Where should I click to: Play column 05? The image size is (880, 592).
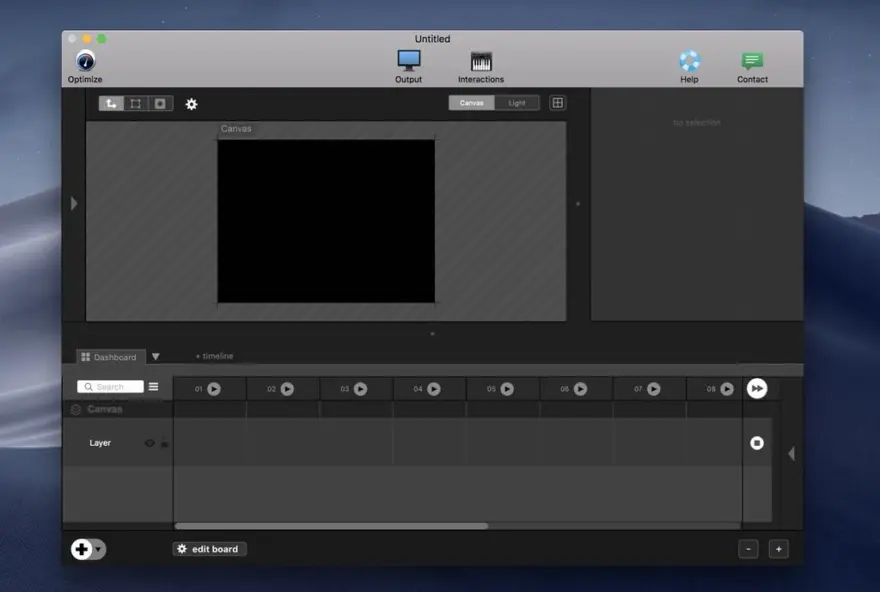pyautogui.click(x=507, y=389)
